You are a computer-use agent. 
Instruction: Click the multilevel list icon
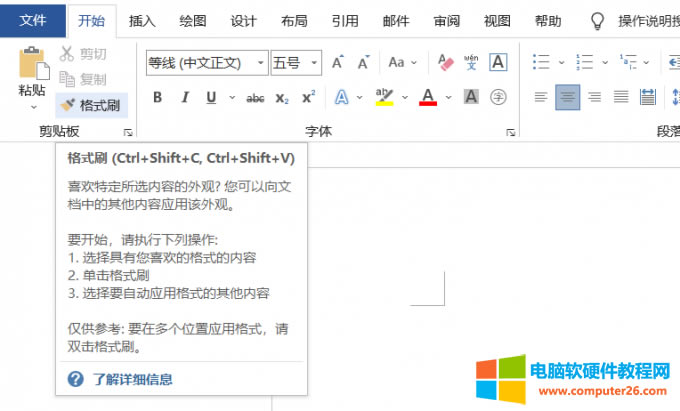coord(628,62)
